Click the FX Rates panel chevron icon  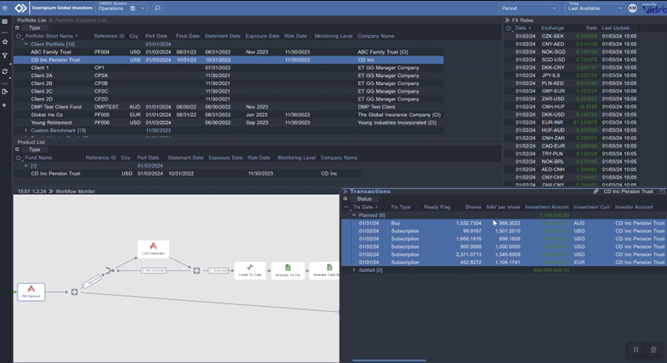click(507, 20)
